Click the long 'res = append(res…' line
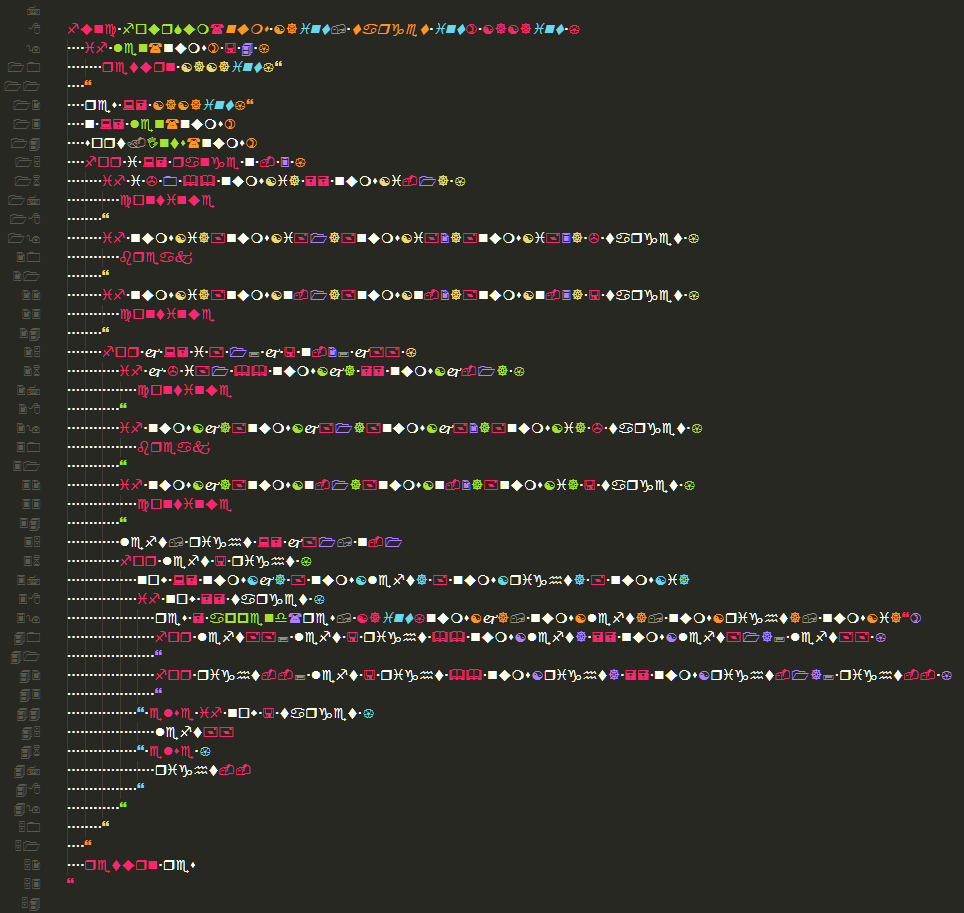This screenshot has height=913, width=964. [x=538, y=618]
